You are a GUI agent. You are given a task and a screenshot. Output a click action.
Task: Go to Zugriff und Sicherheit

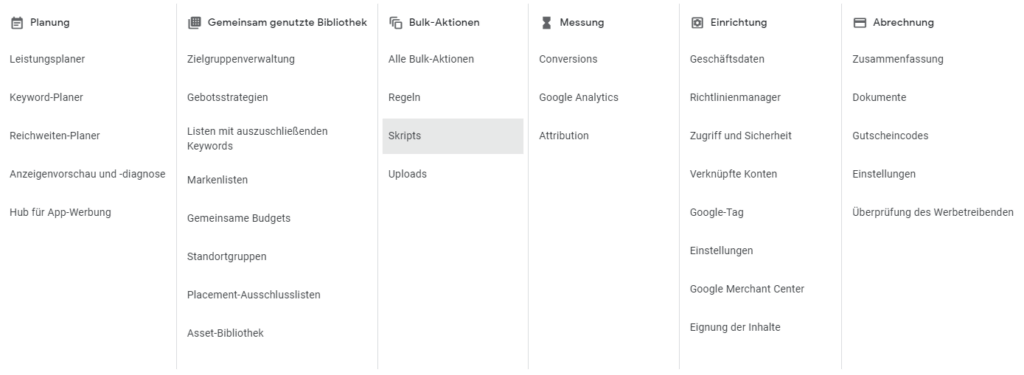tap(741, 136)
